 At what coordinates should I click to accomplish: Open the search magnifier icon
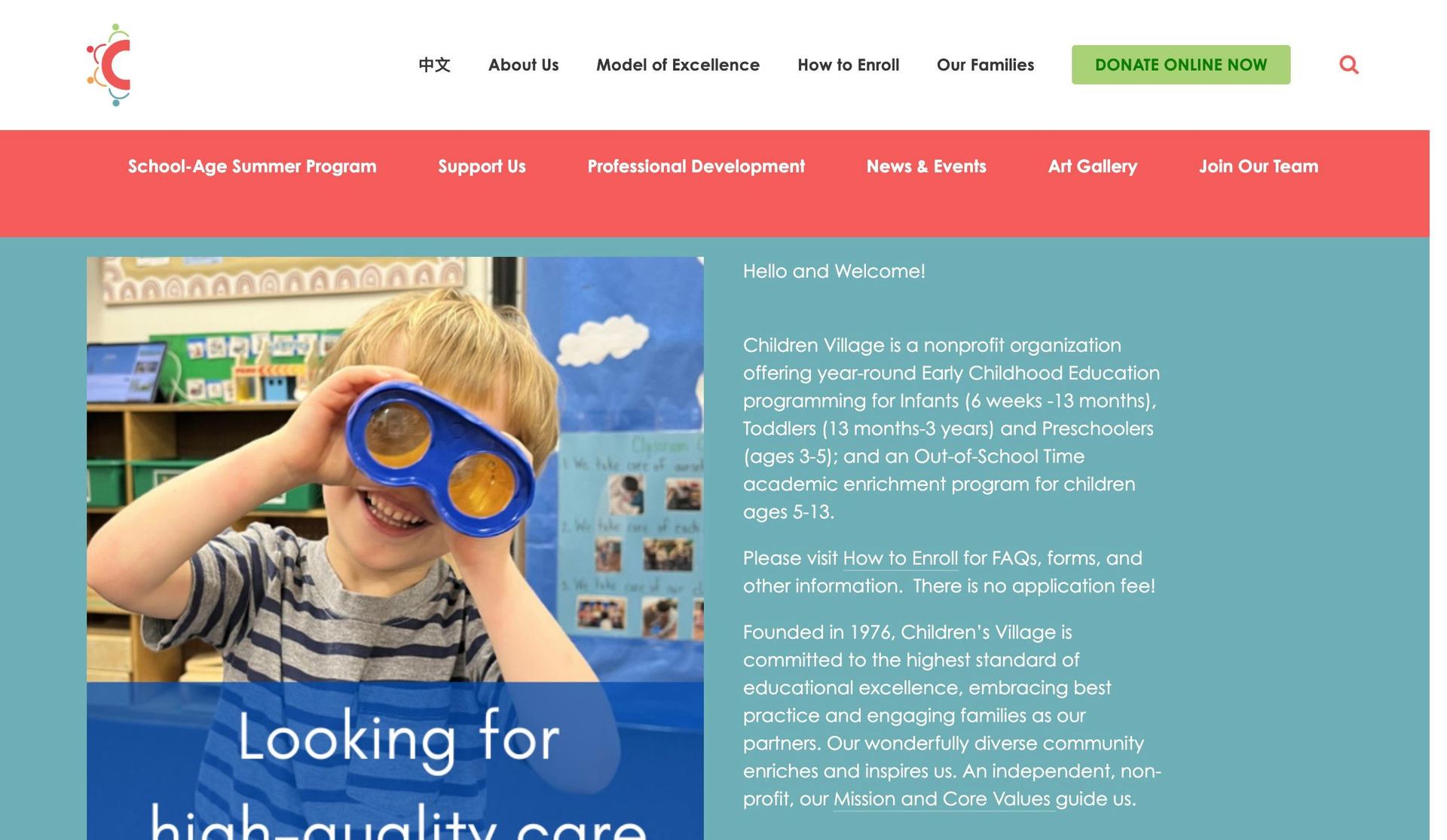(1348, 65)
